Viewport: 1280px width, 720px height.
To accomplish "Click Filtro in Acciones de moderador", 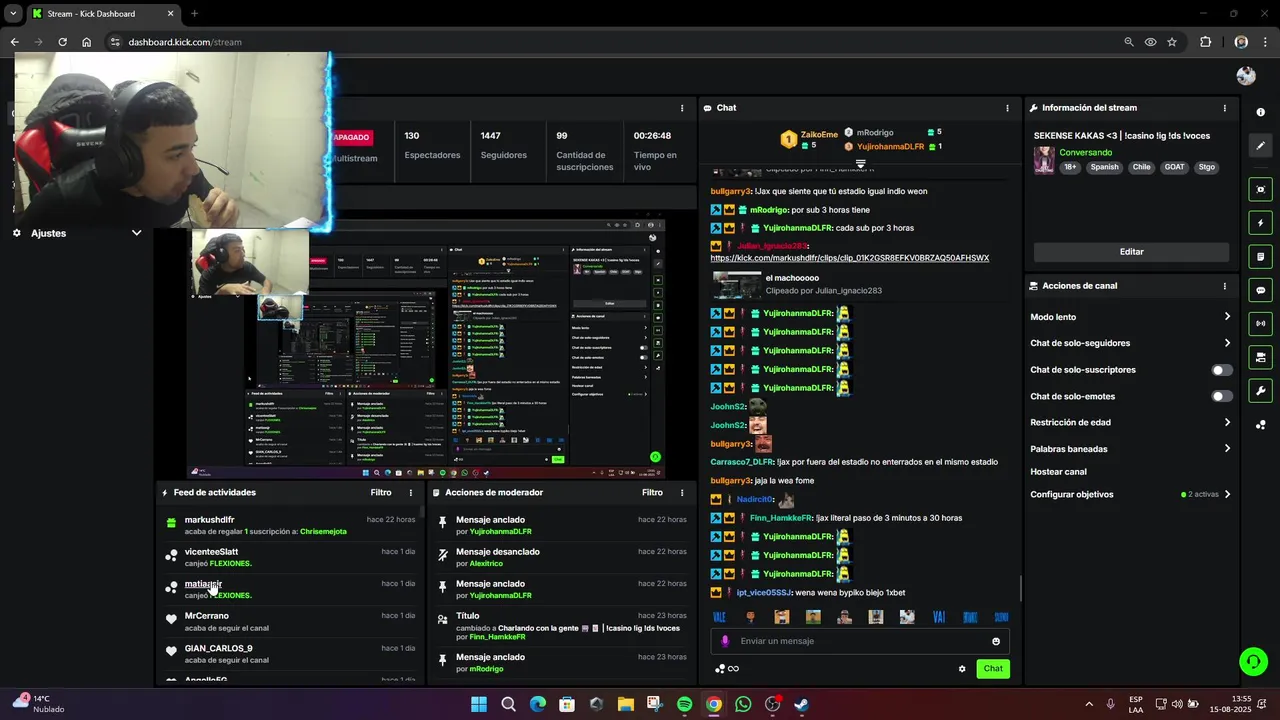I will [652, 493].
